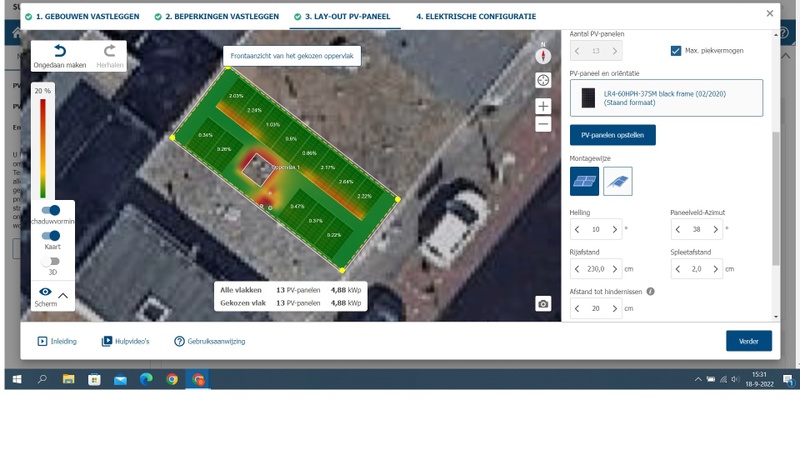The image size is (800, 450).
Task: Toggle the Kaart switch
Action: (51, 236)
